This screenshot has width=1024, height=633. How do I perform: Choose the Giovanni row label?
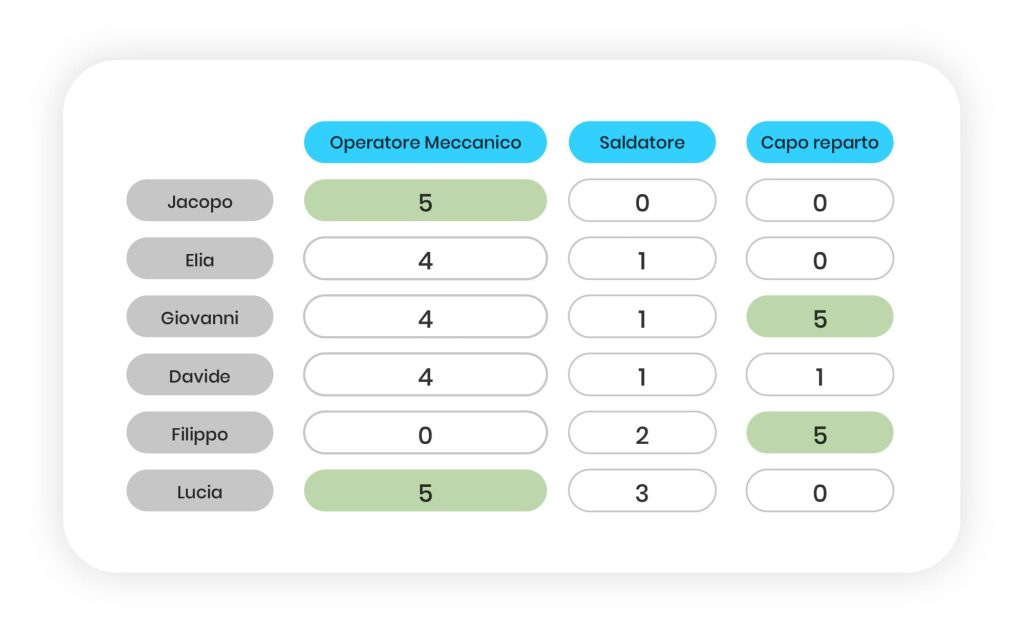199,317
